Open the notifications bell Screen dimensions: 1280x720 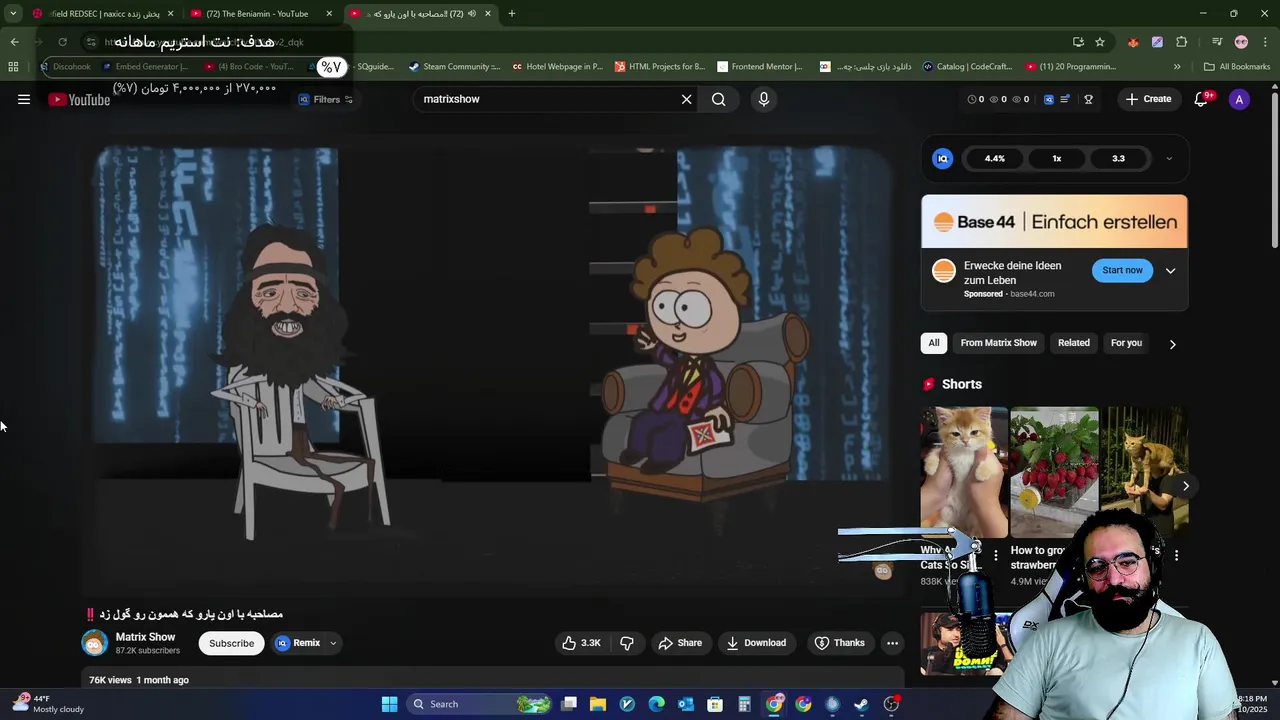[1202, 99]
